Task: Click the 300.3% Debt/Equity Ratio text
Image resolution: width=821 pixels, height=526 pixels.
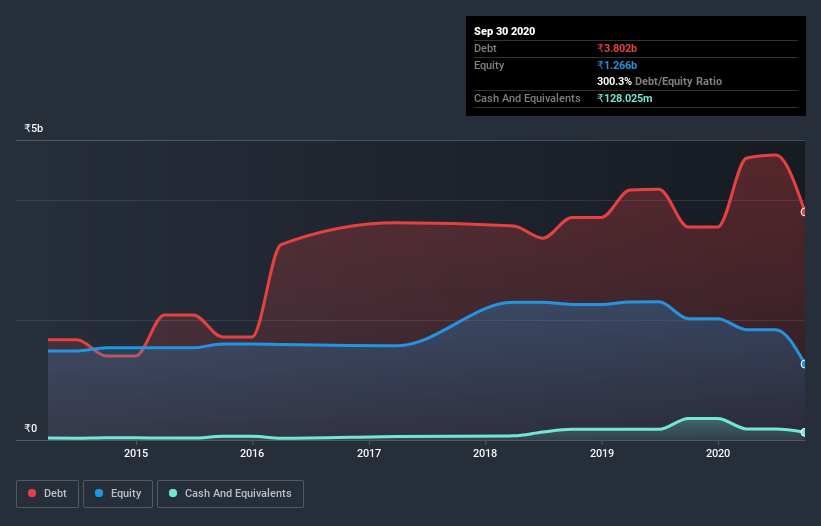Action: [660, 81]
